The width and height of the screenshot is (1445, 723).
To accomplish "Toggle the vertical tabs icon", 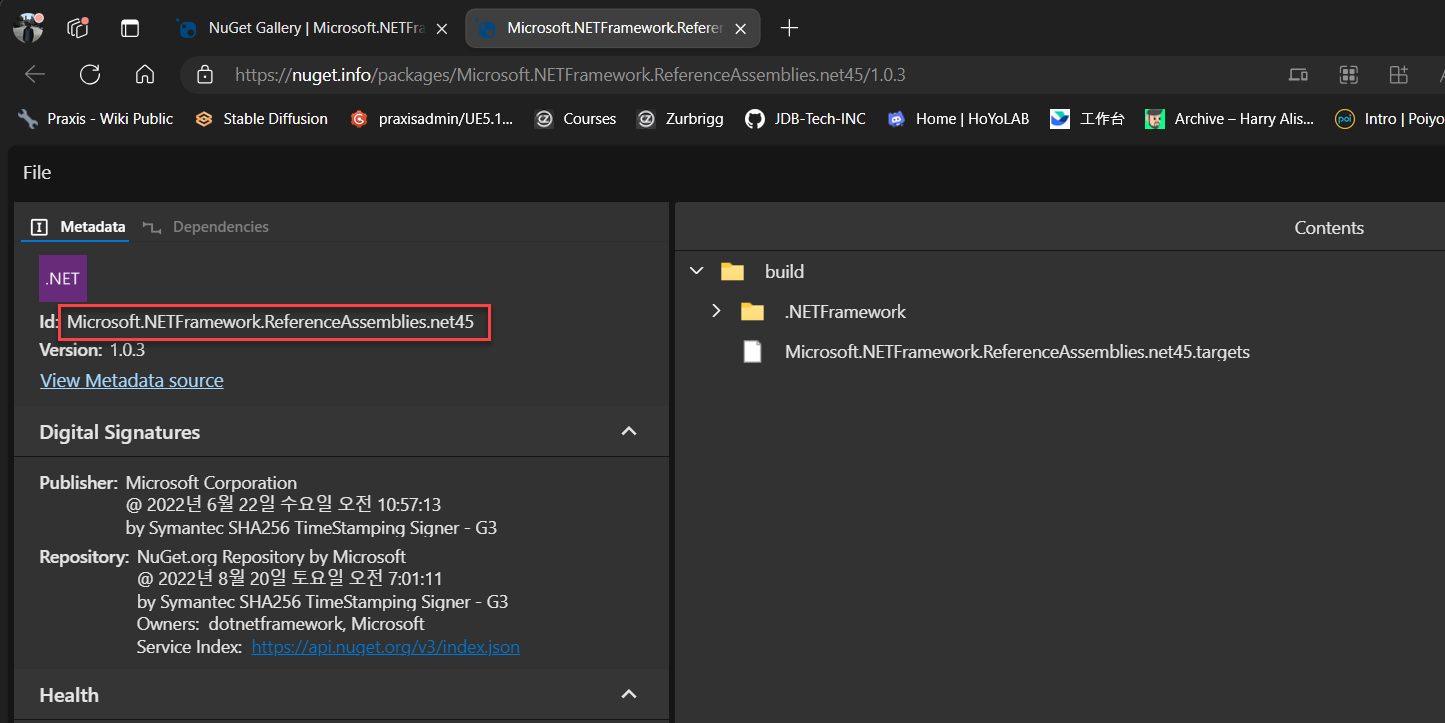I will point(130,28).
